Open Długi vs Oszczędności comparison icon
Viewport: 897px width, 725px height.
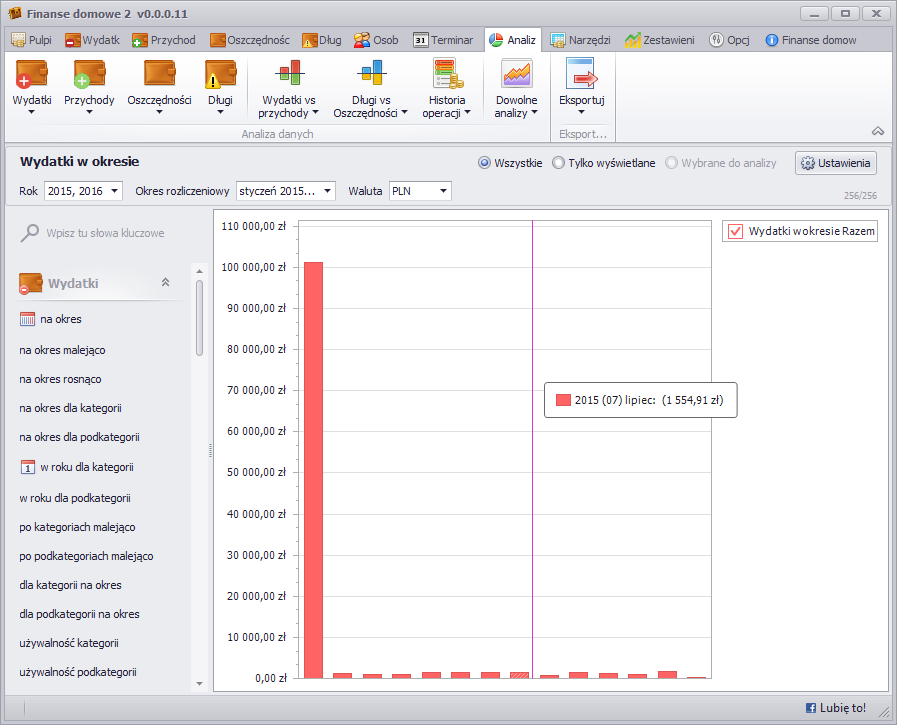(370, 75)
